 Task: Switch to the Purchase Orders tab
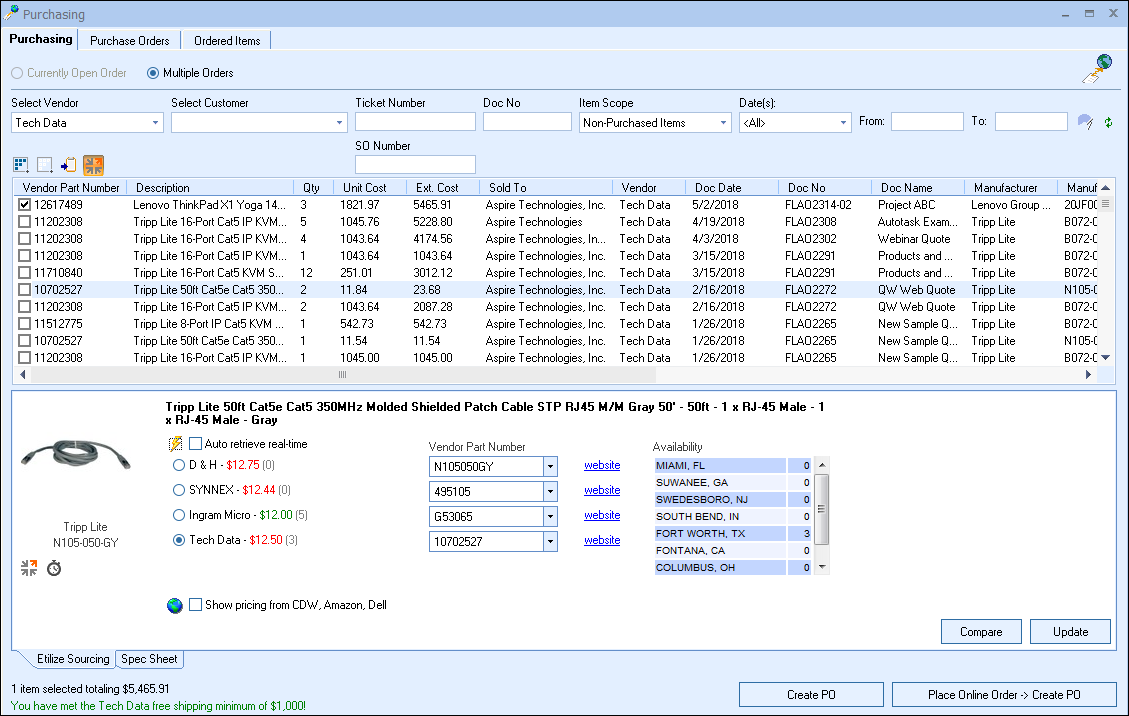(x=130, y=40)
